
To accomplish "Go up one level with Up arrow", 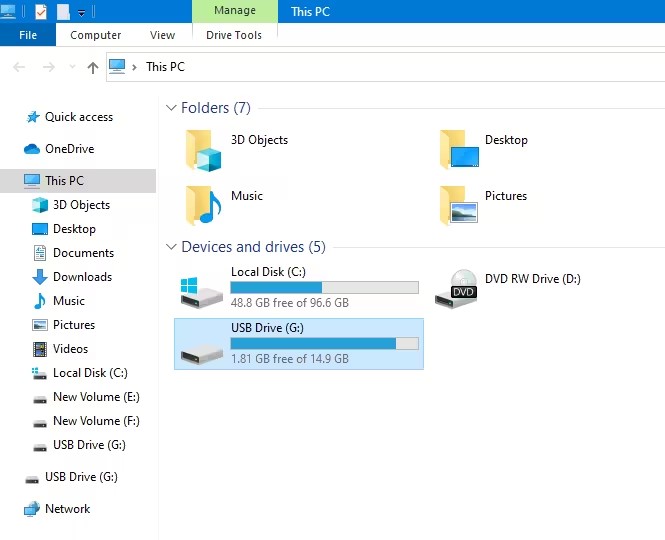I will pyautogui.click(x=93, y=67).
